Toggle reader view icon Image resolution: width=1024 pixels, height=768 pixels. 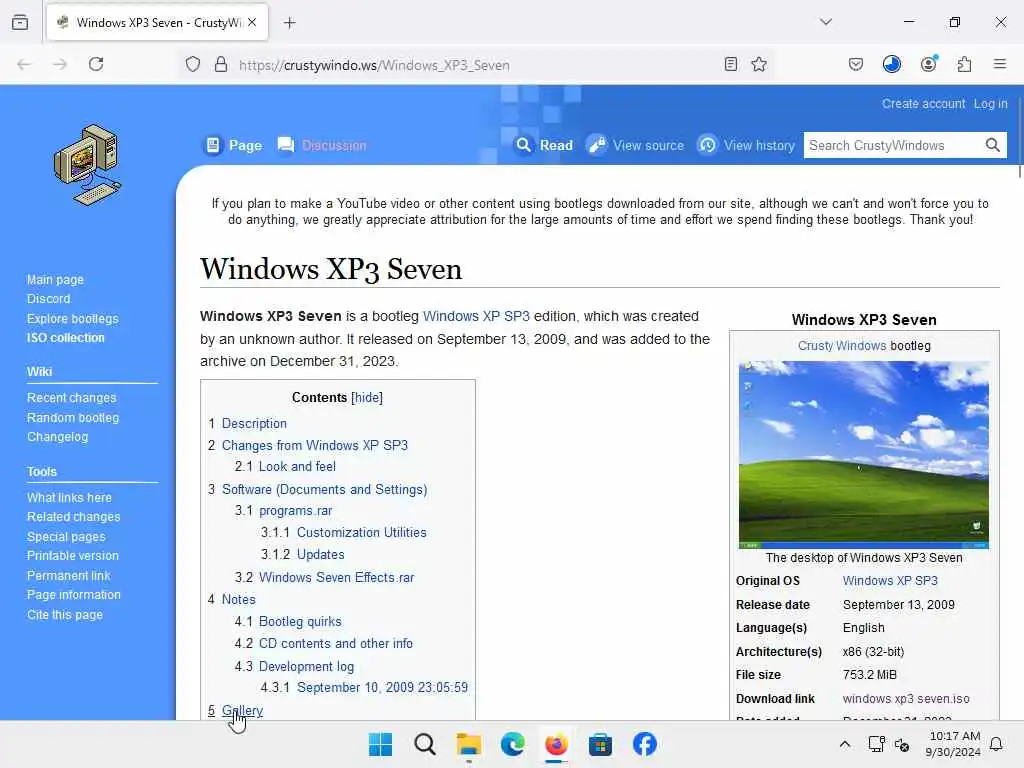[x=731, y=64]
